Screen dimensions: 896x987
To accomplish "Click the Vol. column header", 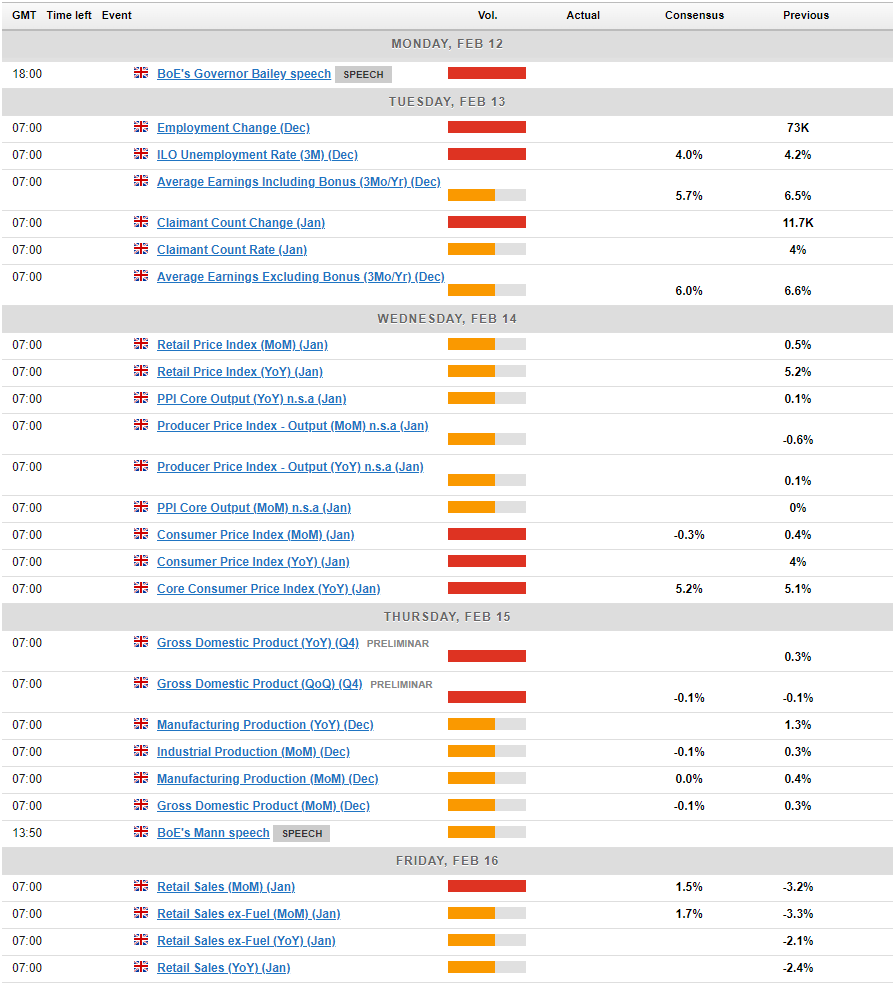I will [x=487, y=15].
